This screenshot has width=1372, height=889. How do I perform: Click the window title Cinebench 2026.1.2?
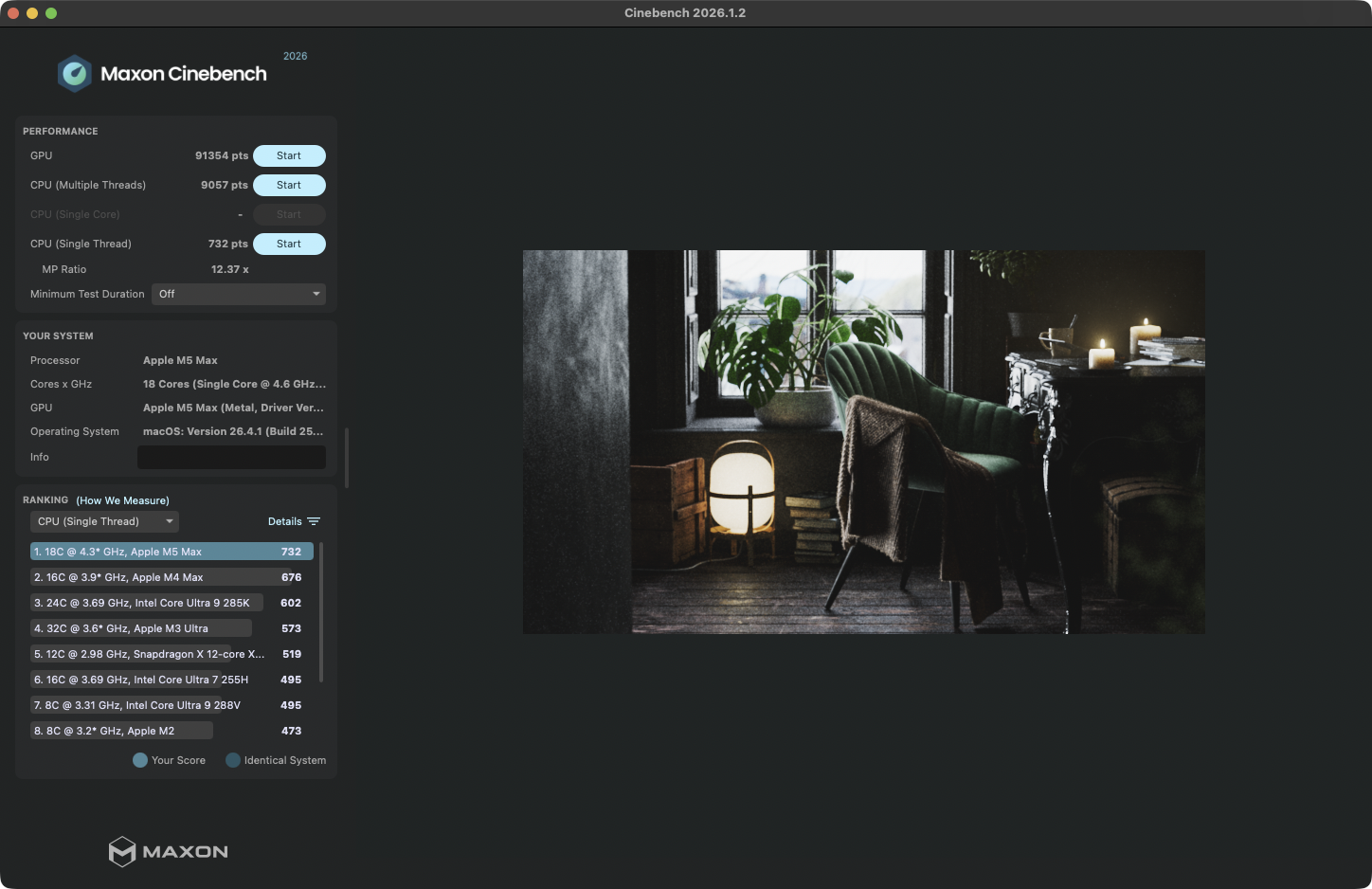click(x=685, y=13)
